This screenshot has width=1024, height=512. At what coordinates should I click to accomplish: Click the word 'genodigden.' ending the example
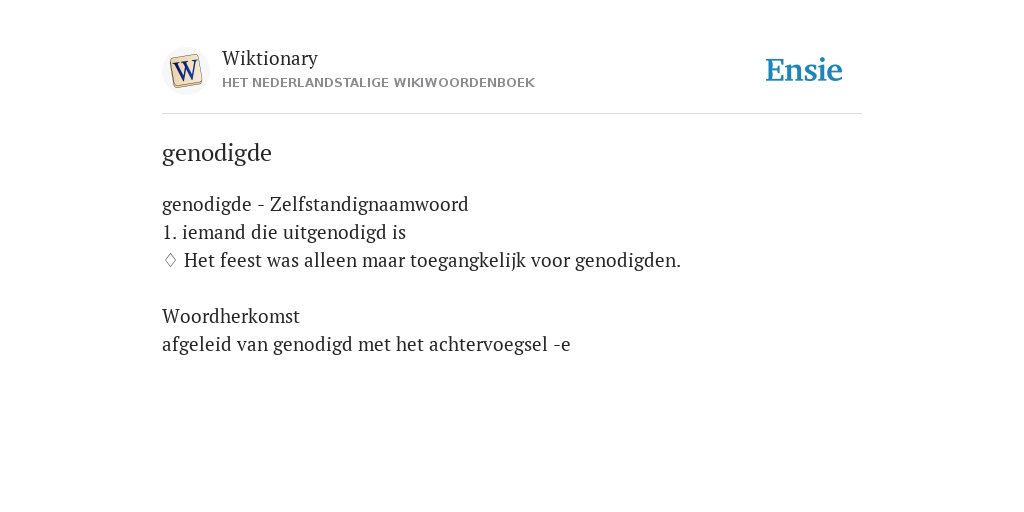click(628, 261)
